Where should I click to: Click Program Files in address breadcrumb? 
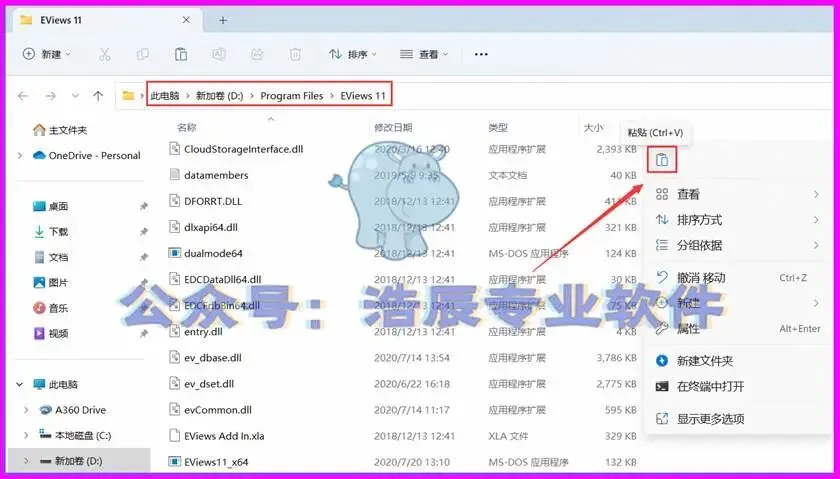click(x=291, y=96)
